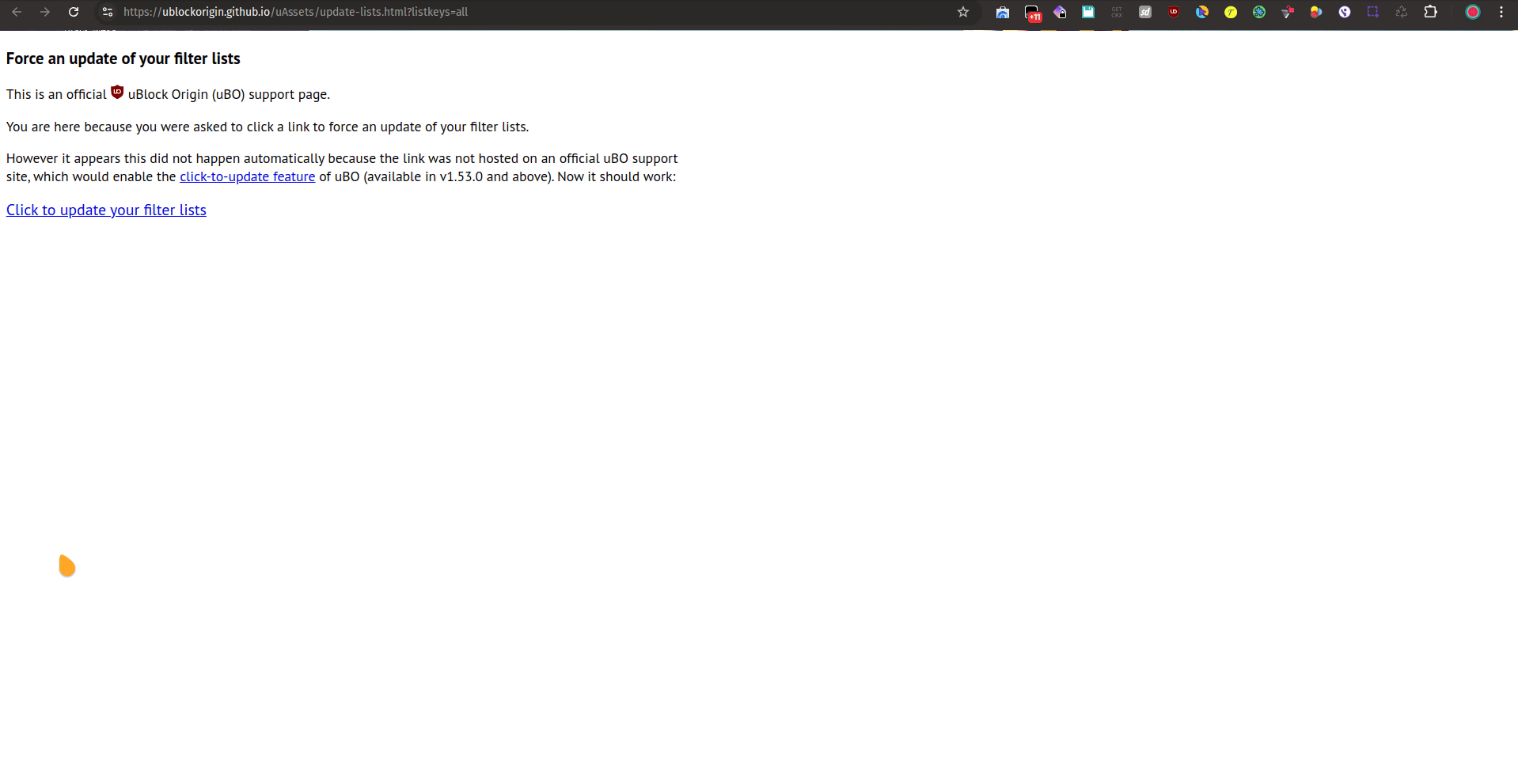
Task: Click the sentence starting 'You are here because'
Action: 268,127
